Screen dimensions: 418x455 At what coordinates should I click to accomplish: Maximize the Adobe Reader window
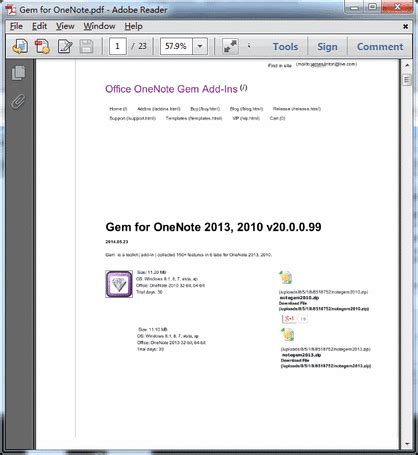click(x=372, y=7)
